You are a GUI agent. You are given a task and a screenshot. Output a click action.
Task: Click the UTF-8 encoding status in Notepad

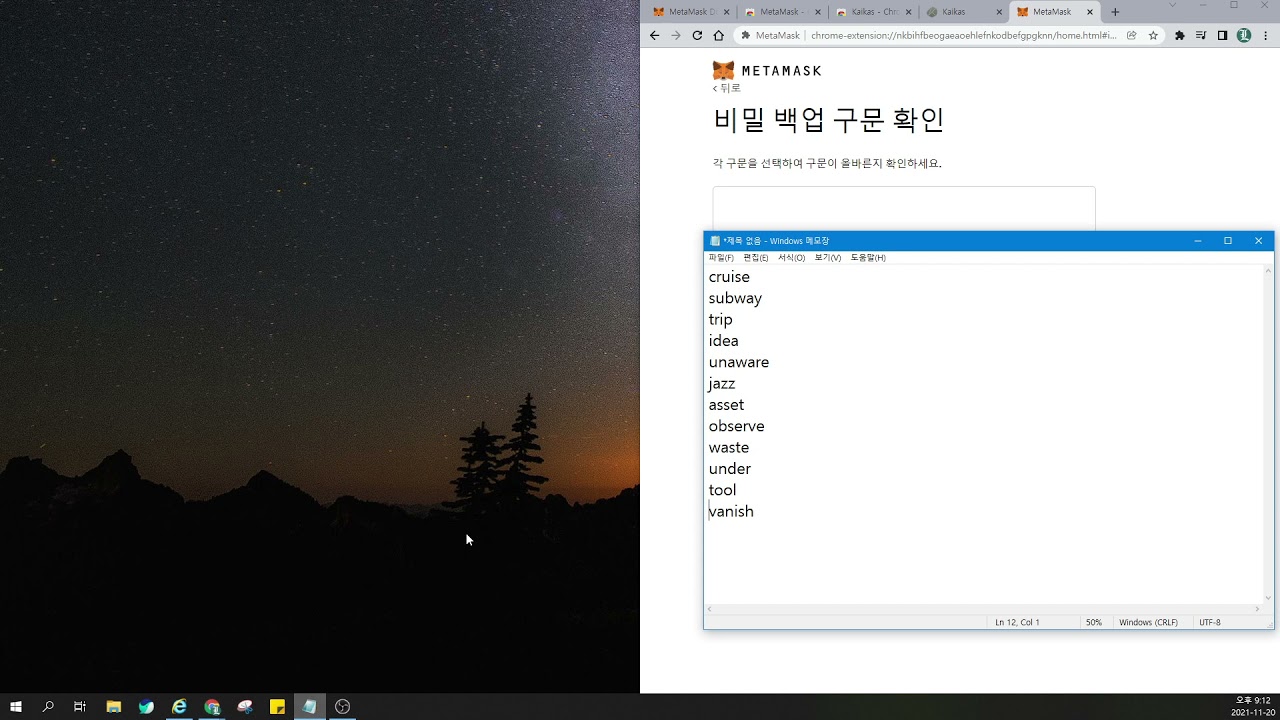[1210, 622]
